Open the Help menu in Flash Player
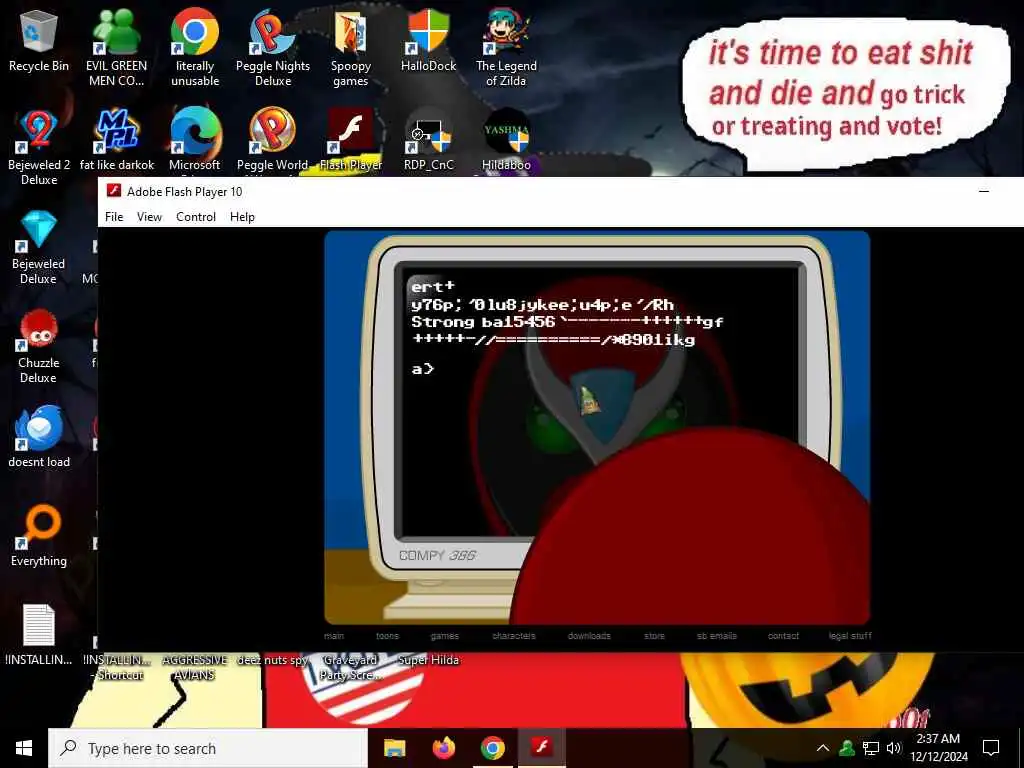 pos(242,217)
